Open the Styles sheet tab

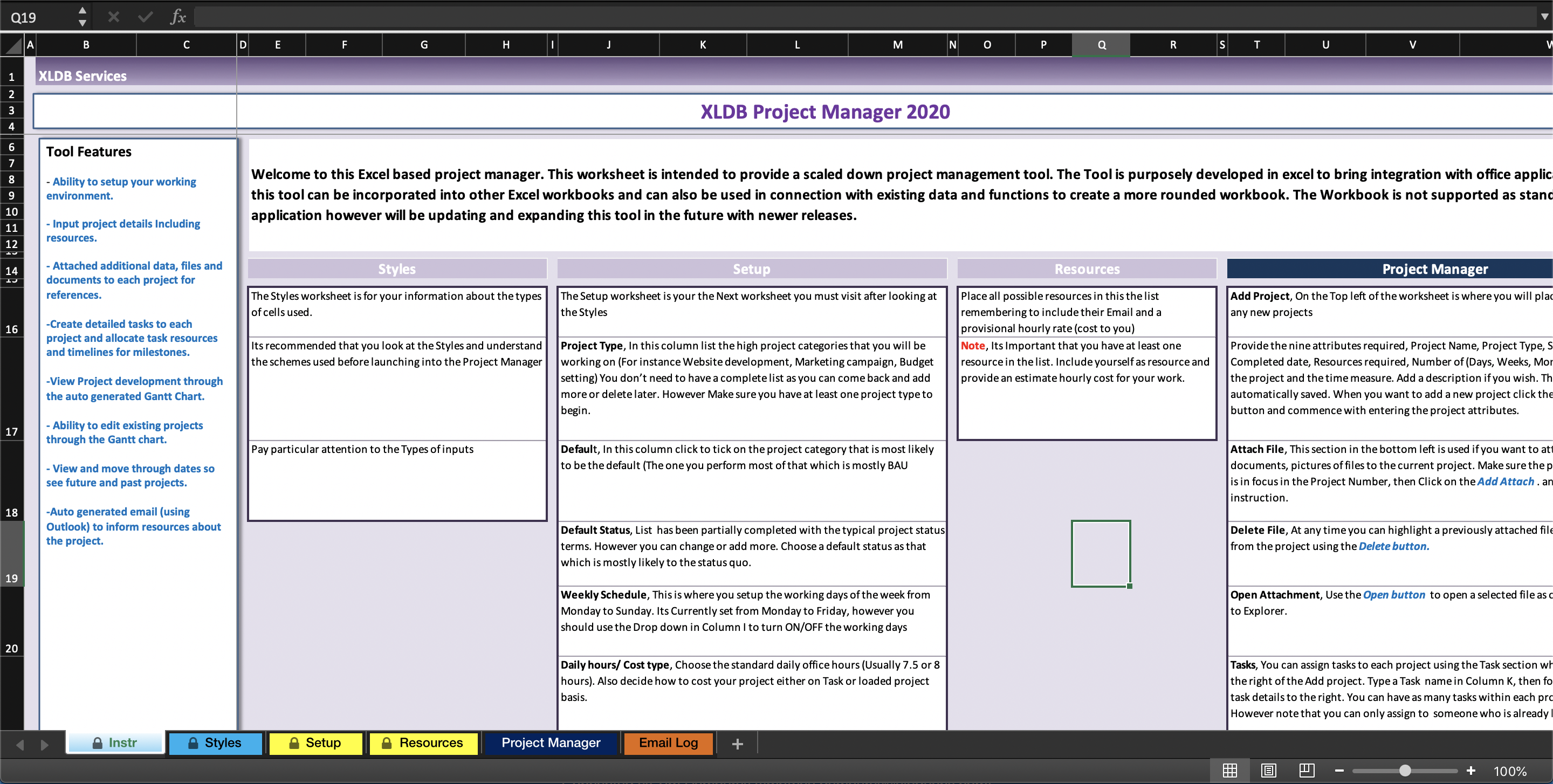click(x=215, y=743)
